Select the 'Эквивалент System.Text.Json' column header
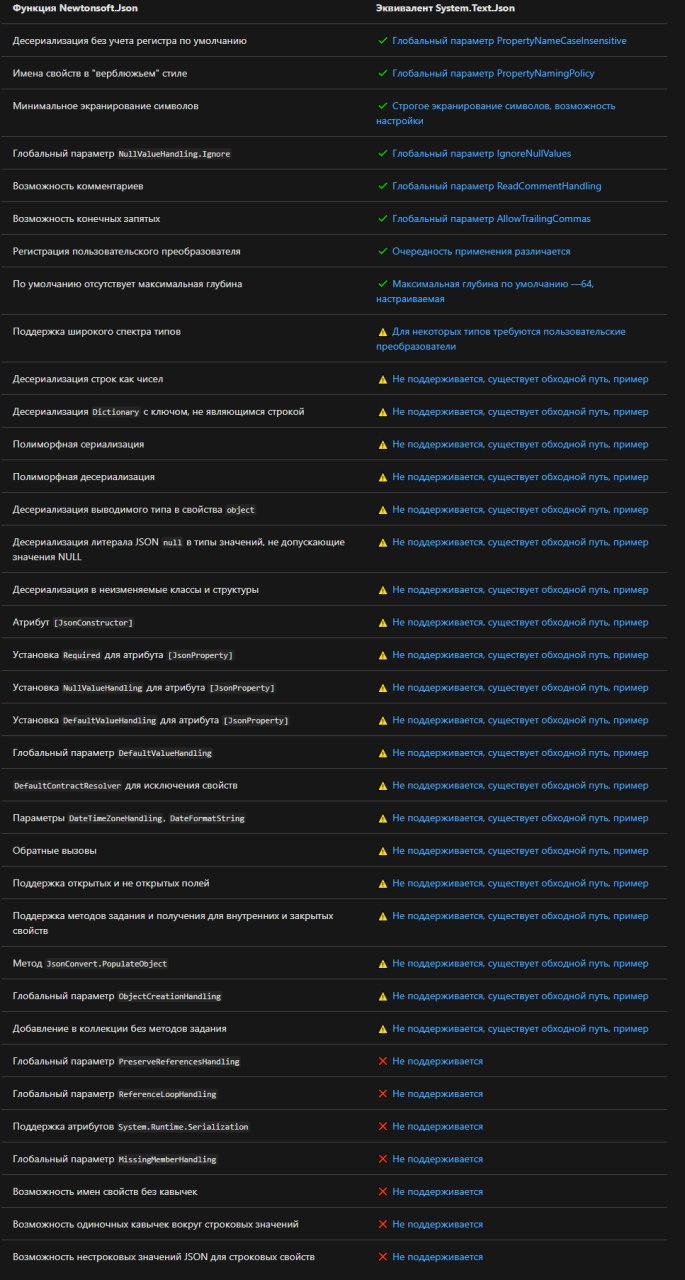 [x=445, y=8]
